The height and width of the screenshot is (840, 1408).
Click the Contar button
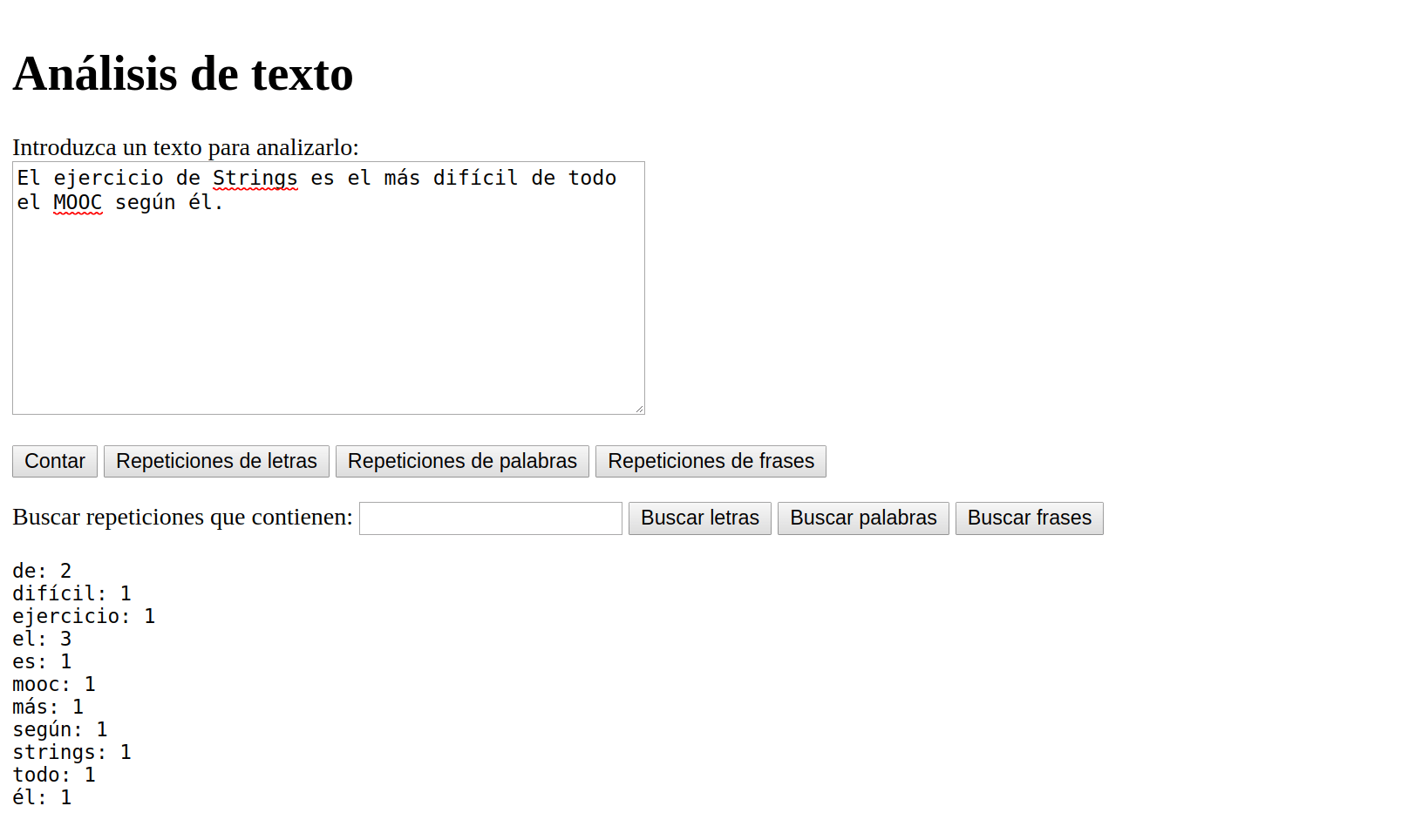coord(55,462)
